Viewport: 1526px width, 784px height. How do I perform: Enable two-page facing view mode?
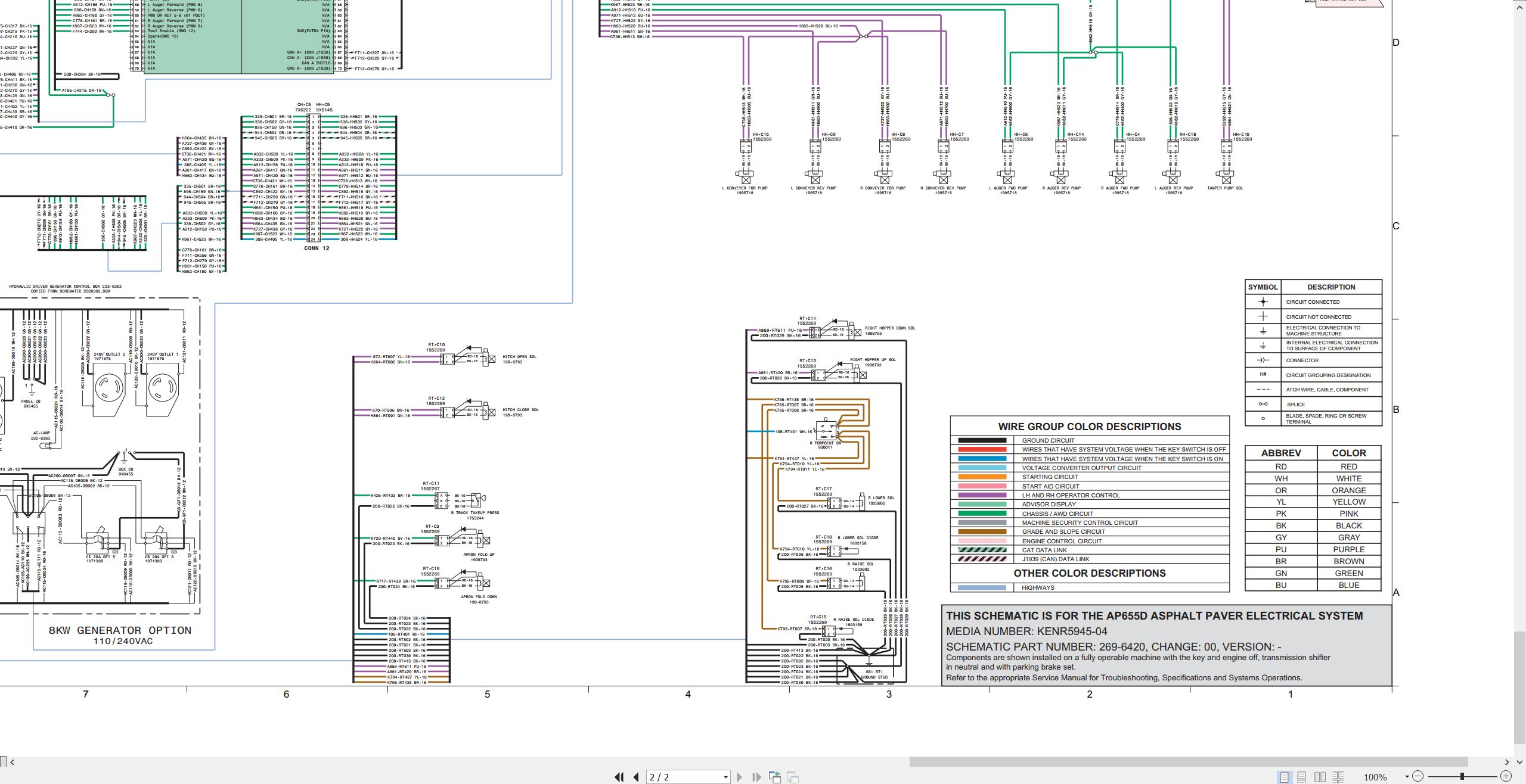coord(1320,777)
